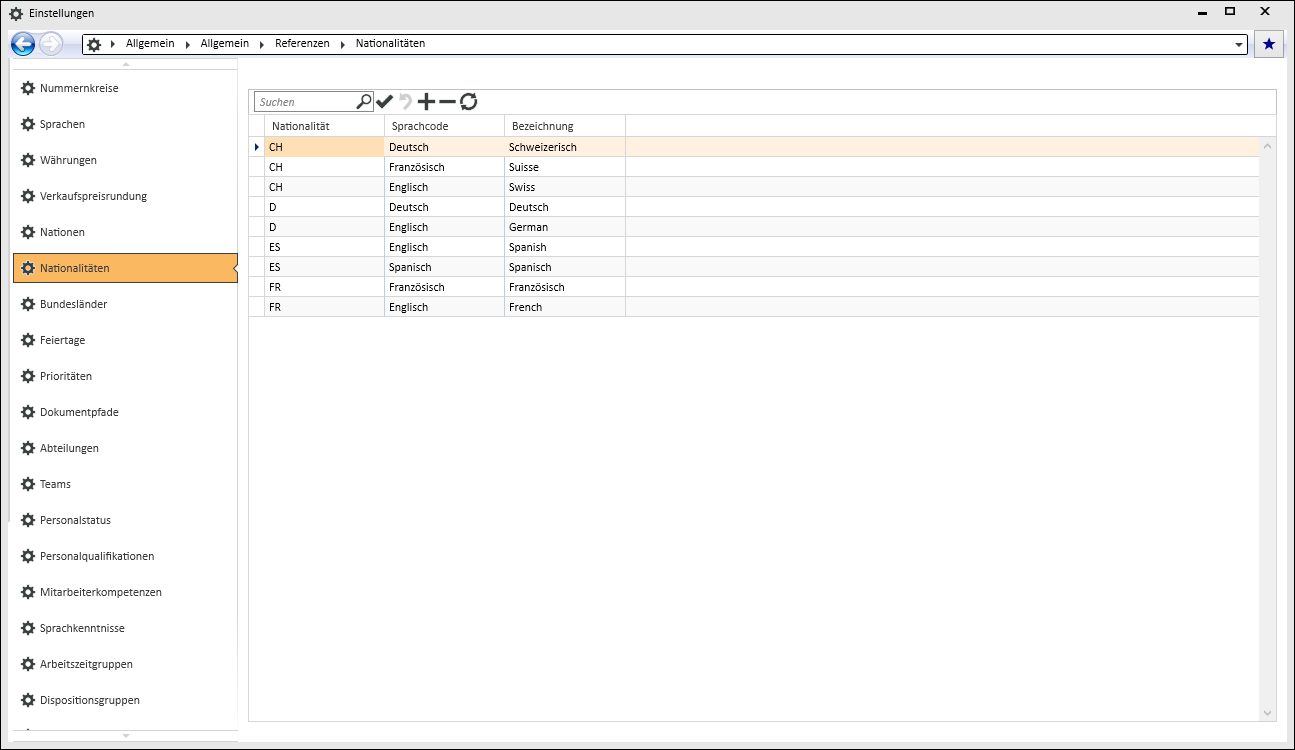The height and width of the screenshot is (750, 1295).
Task: Click gear icon next to Personalqualifikationen
Action: click(28, 556)
